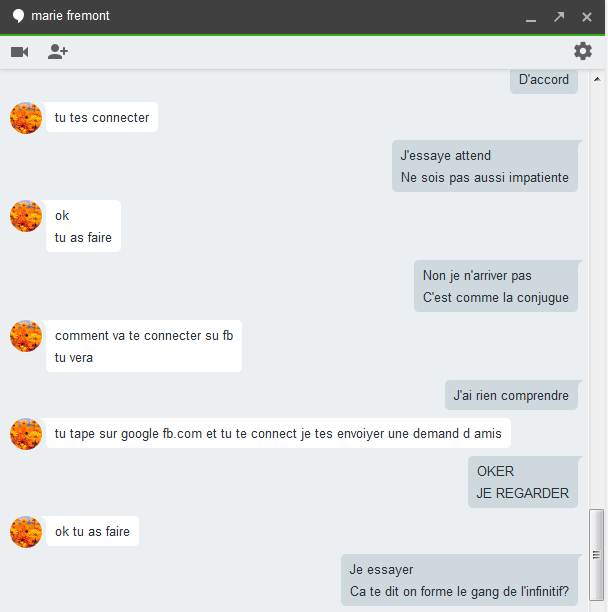Viewport: 608px width, 612px height.
Task: Start a video call with the camera icon
Action: click(20, 52)
